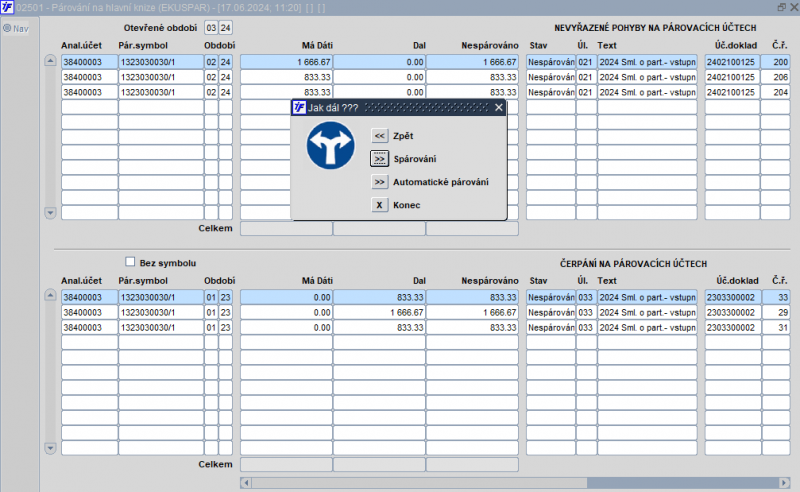Click the application logo in title bar

(7, 7)
